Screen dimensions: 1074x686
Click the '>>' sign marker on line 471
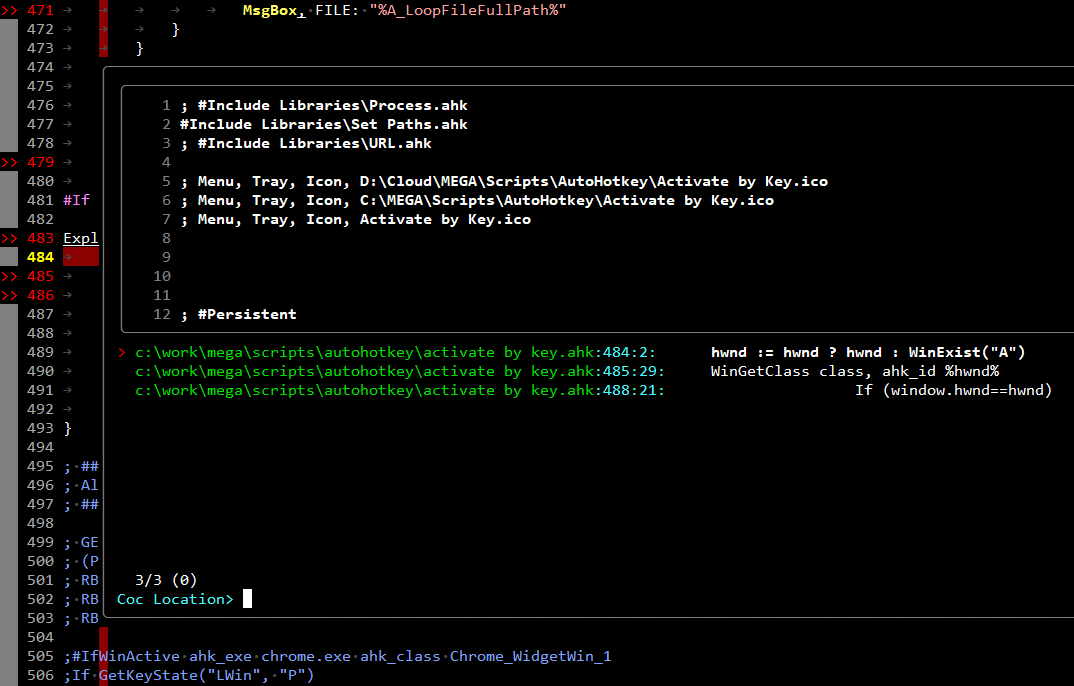(x=9, y=10)
